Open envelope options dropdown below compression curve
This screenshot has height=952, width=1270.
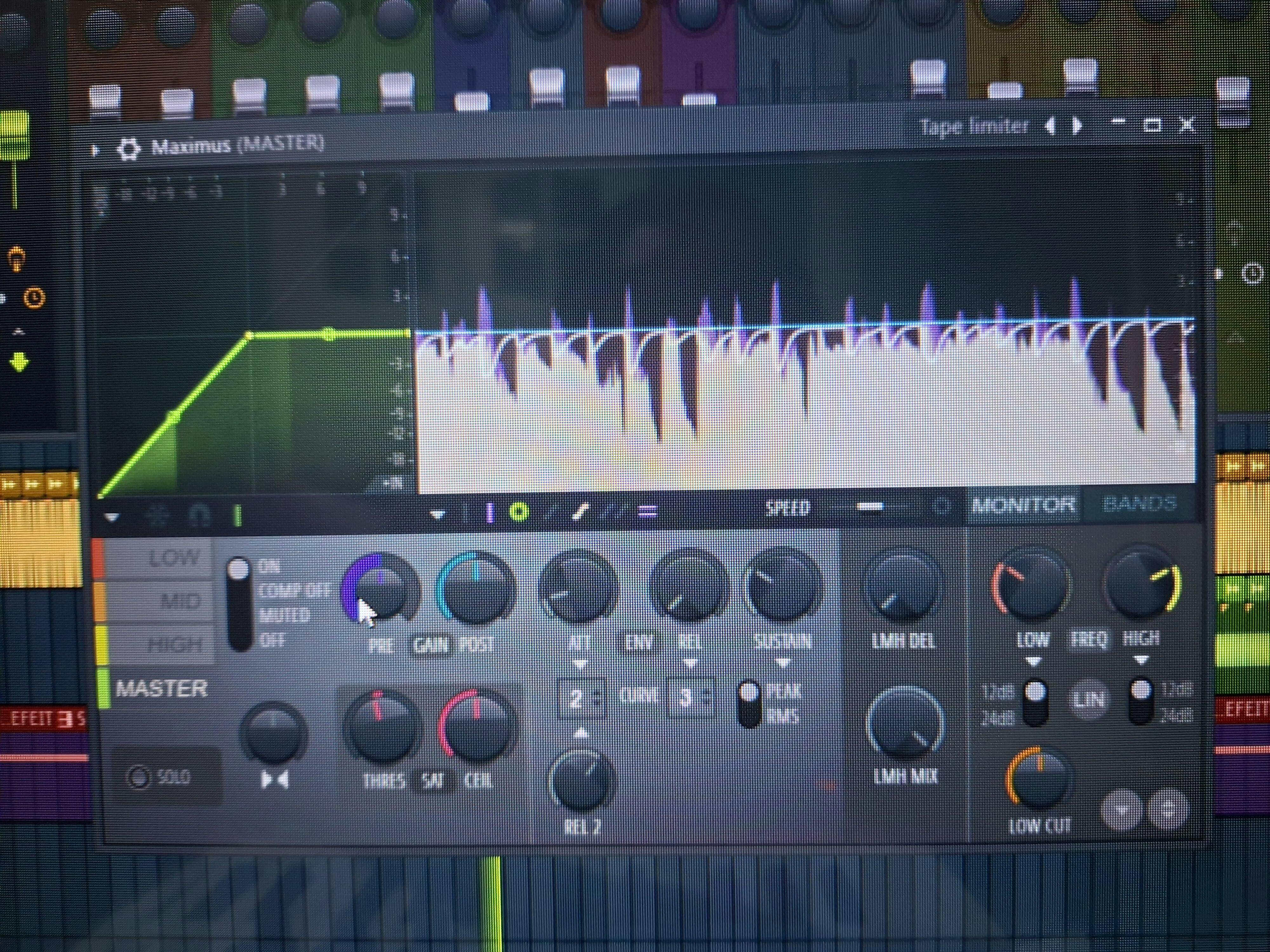(x=112, y=518)
